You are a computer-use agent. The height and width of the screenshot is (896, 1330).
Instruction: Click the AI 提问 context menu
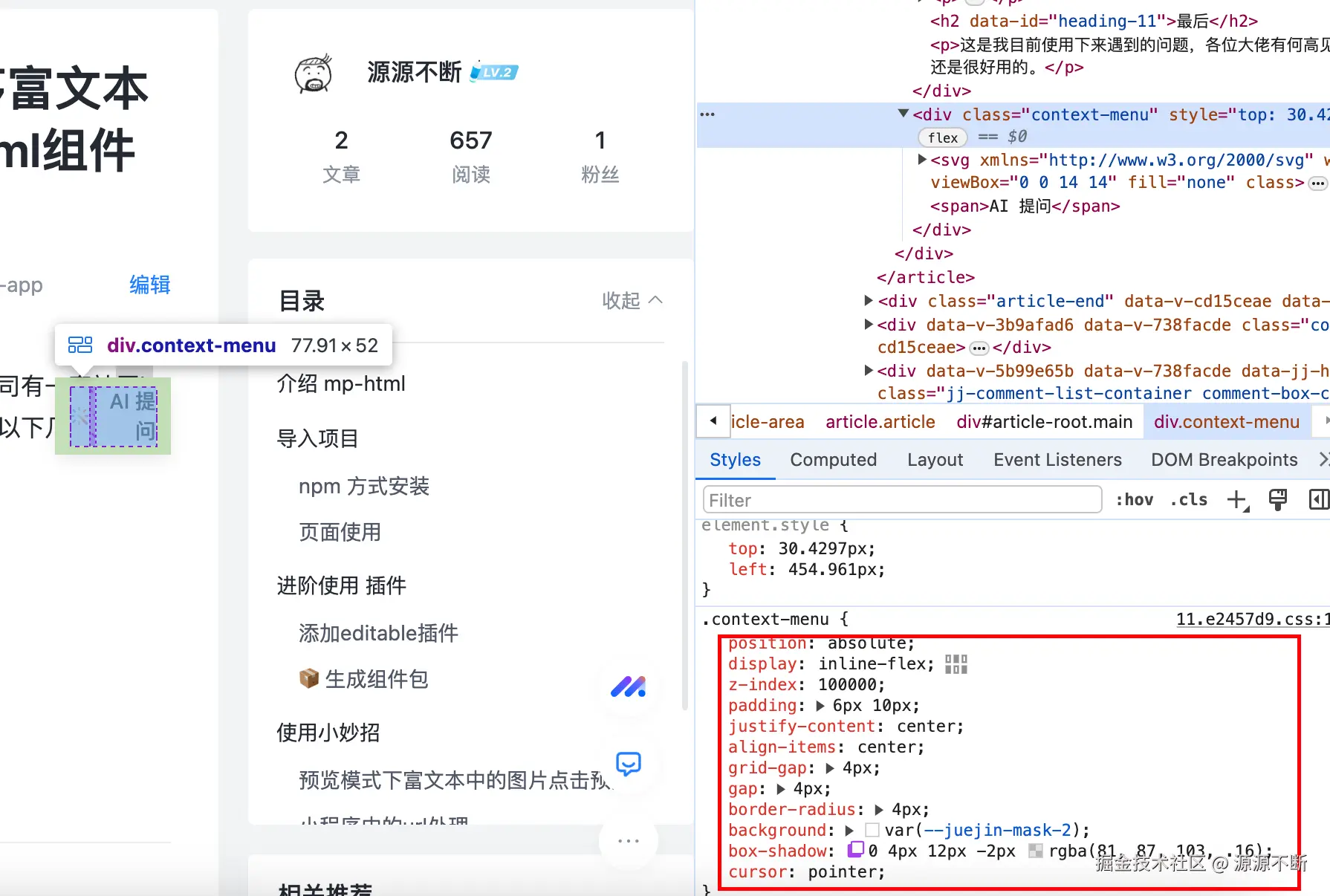(114, 416)
